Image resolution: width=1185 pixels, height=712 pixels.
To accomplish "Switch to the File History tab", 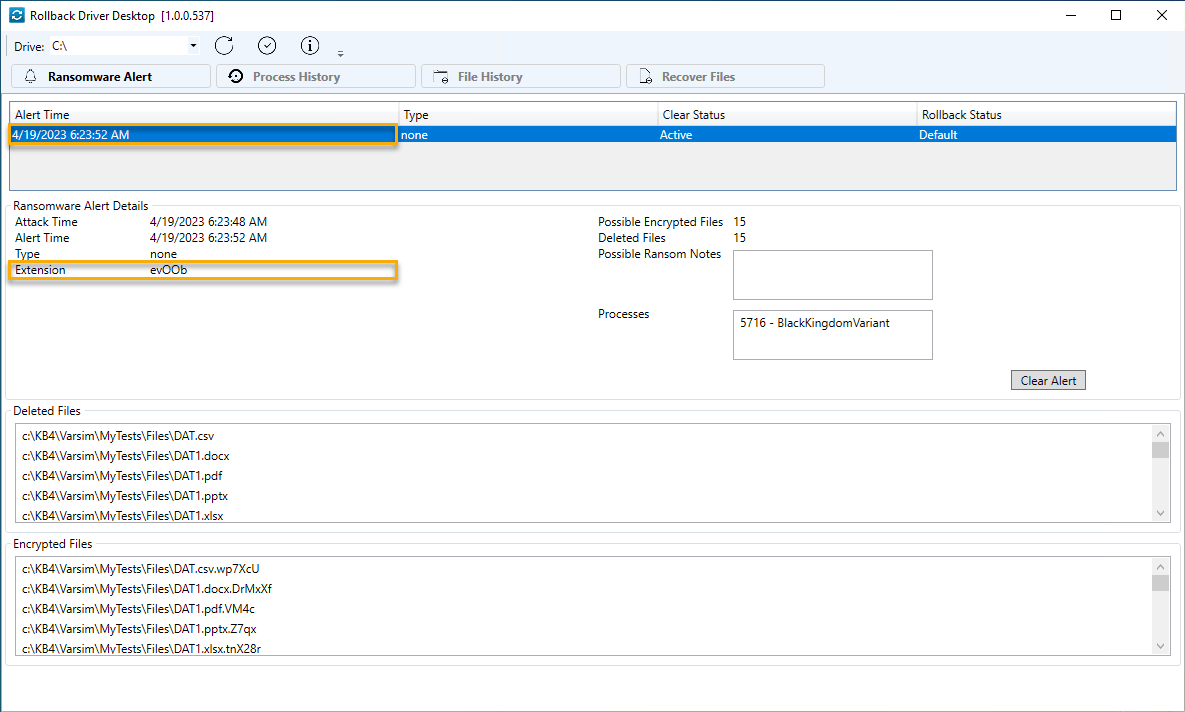I will pyautogui.click(x=520, y=75).
